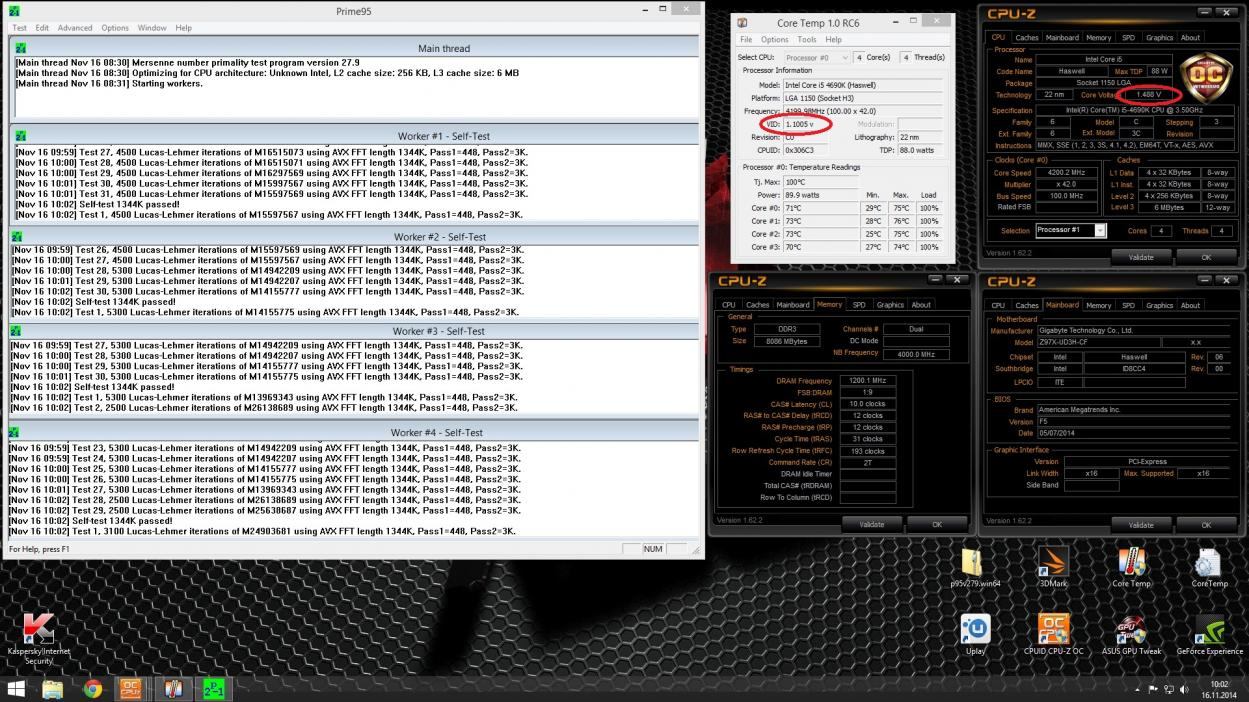1249x702 pixels.
Task: Open the taskbar clock showing 10:02
Action: (1219, 689)
